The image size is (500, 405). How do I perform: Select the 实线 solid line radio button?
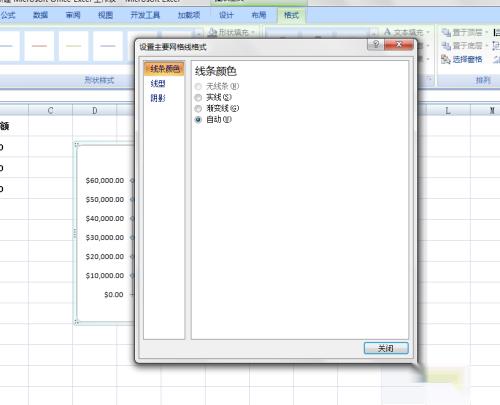point(198,98)
